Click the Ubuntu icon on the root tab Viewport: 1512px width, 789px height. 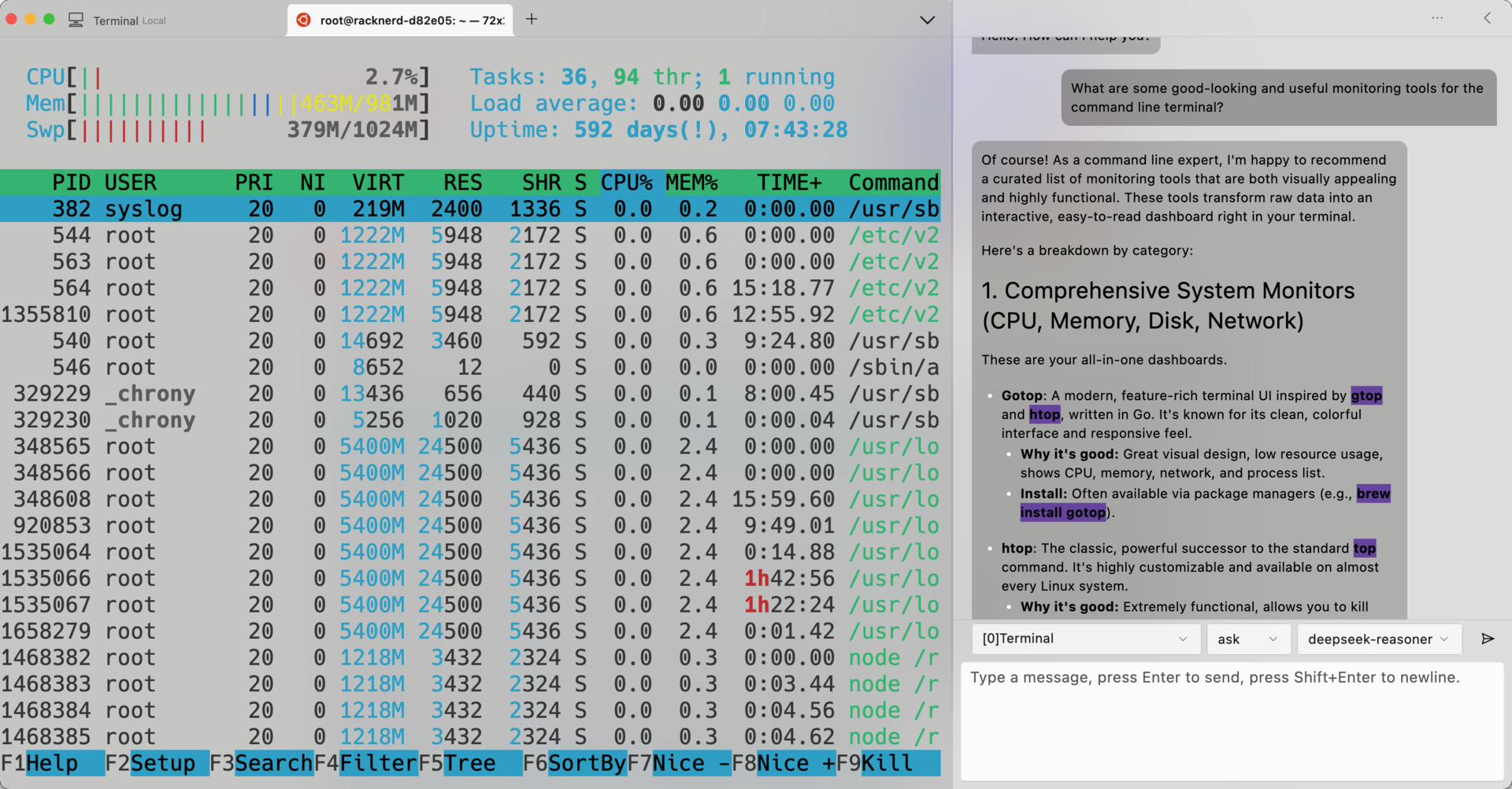pyautogui.click(x=303, y=20)
